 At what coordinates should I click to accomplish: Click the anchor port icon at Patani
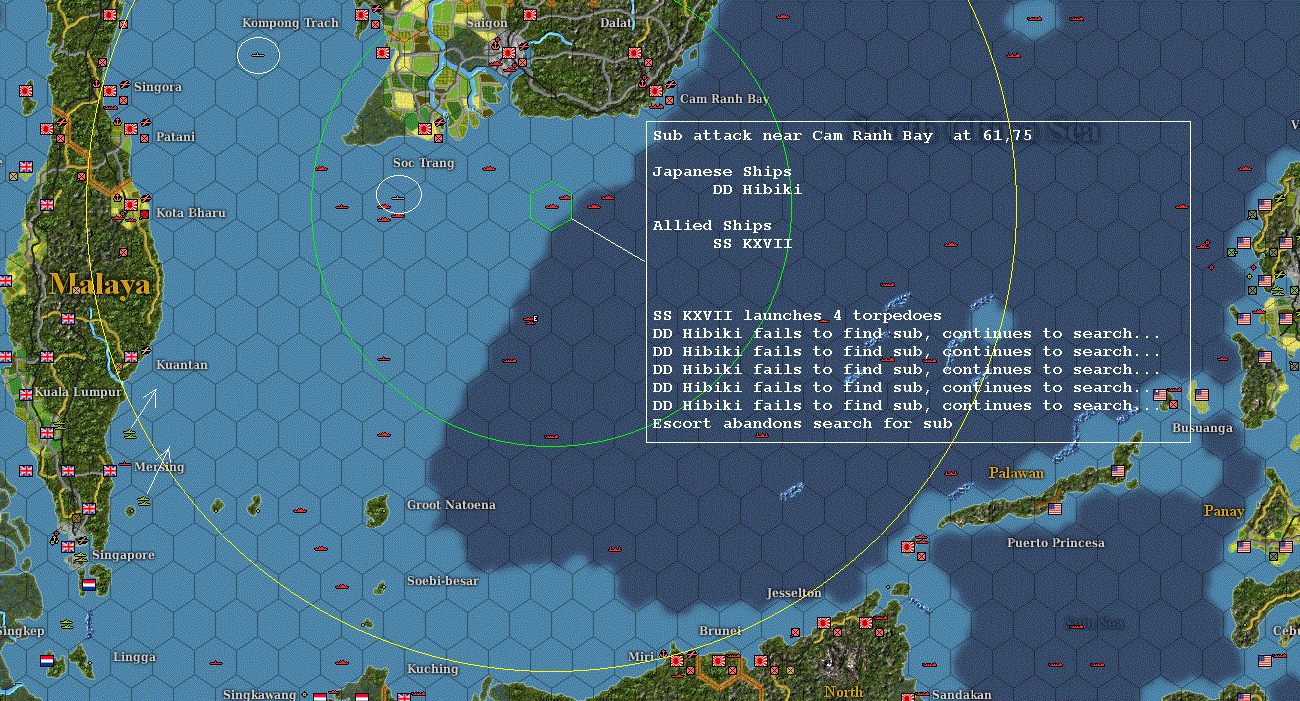(x=117, y=124)
